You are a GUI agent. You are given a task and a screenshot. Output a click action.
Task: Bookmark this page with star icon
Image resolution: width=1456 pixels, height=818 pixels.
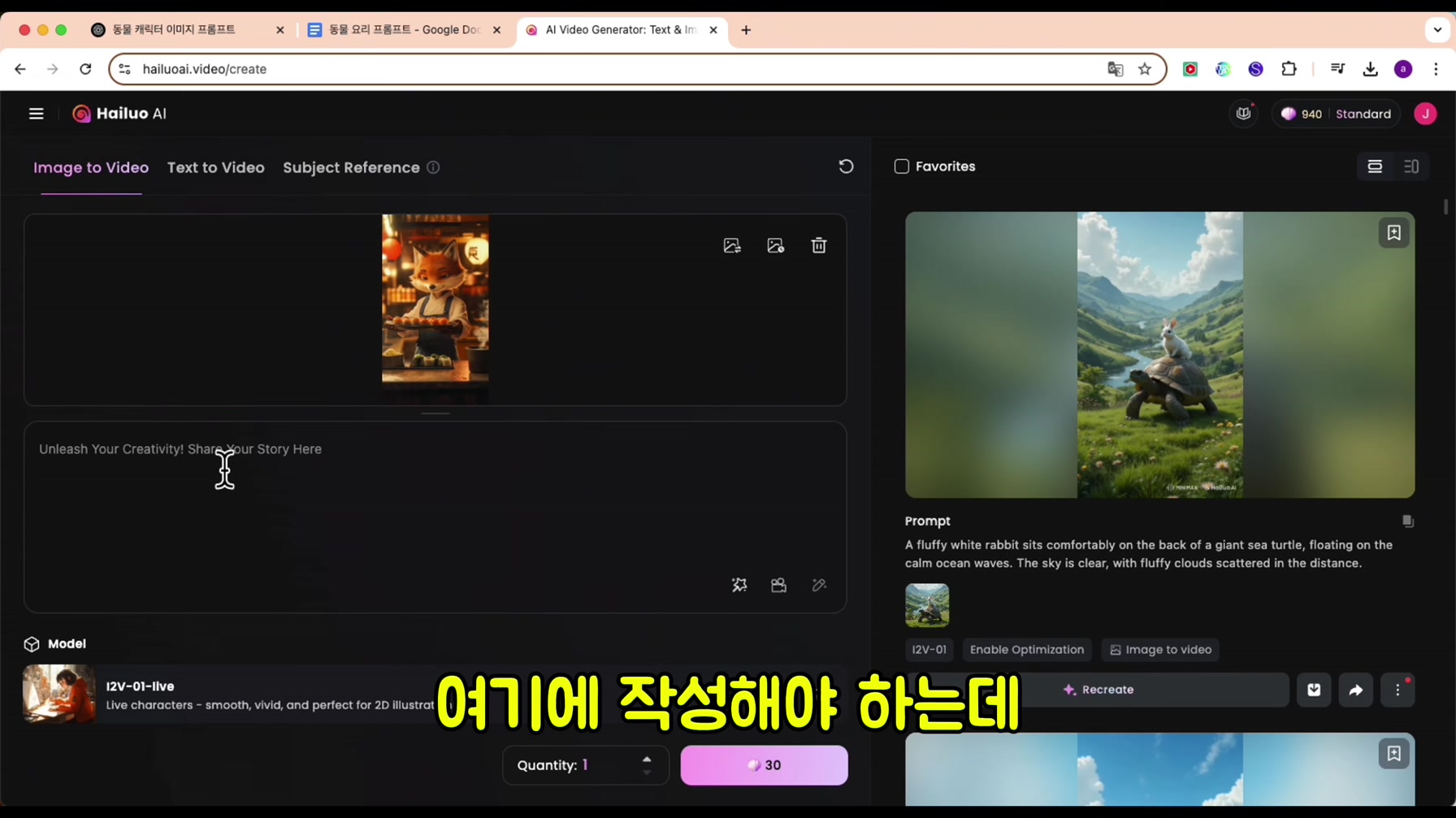1145,69
